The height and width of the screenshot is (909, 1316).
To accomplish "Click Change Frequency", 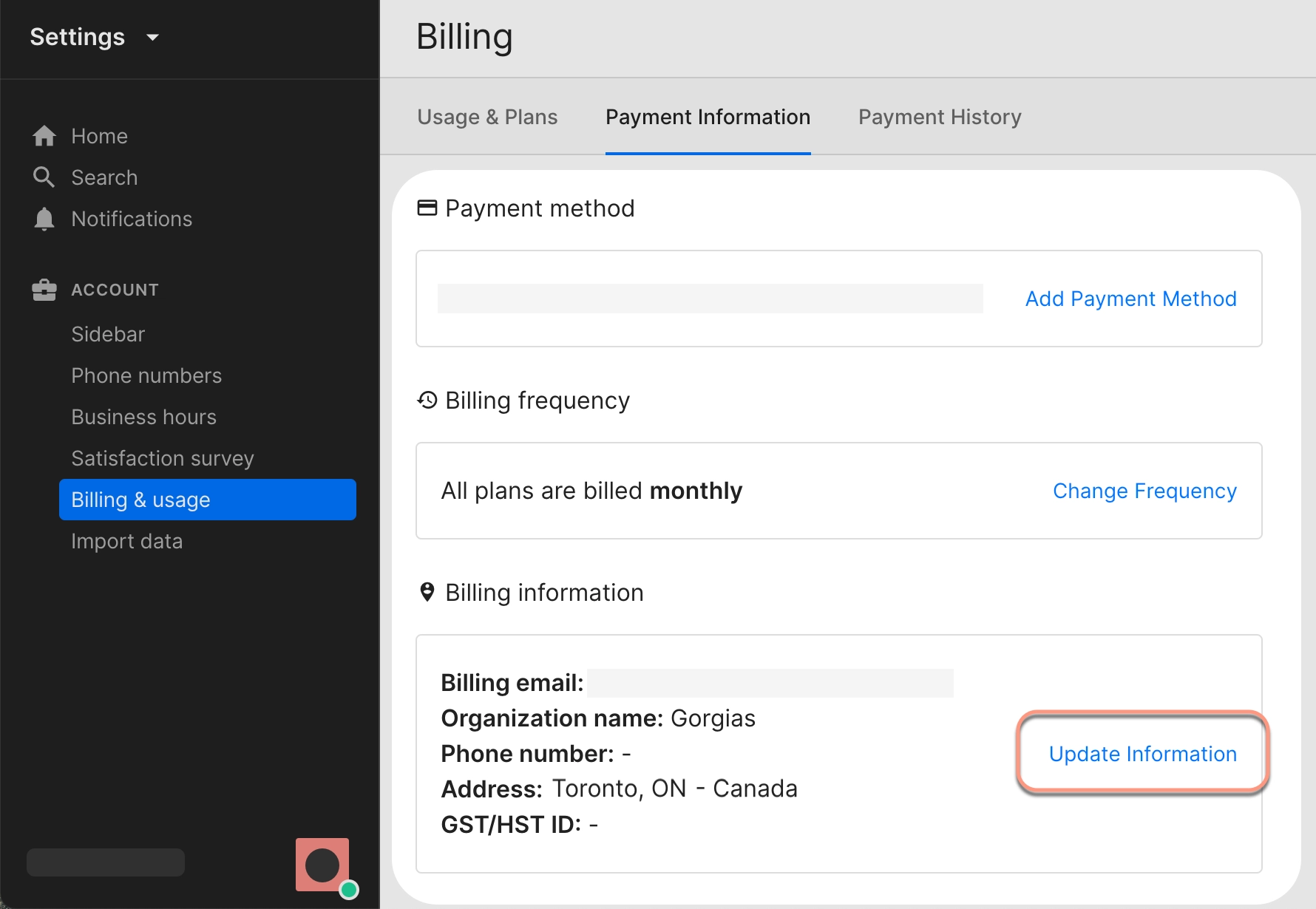I will (1144, 491).
